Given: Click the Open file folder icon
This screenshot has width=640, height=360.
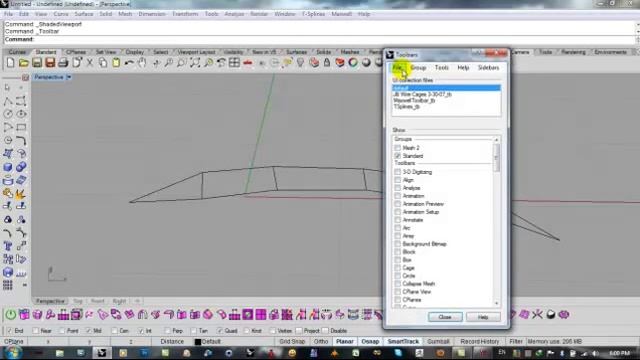Looking at the screenshot, I should [x=24, y=63].
